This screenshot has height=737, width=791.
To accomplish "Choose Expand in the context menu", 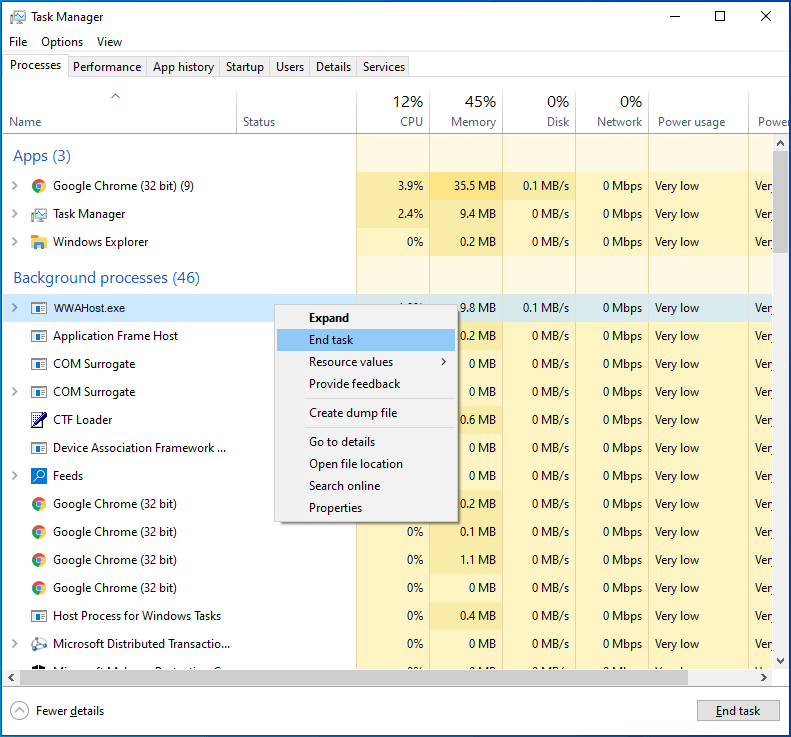I will click(x=366, y=318).
